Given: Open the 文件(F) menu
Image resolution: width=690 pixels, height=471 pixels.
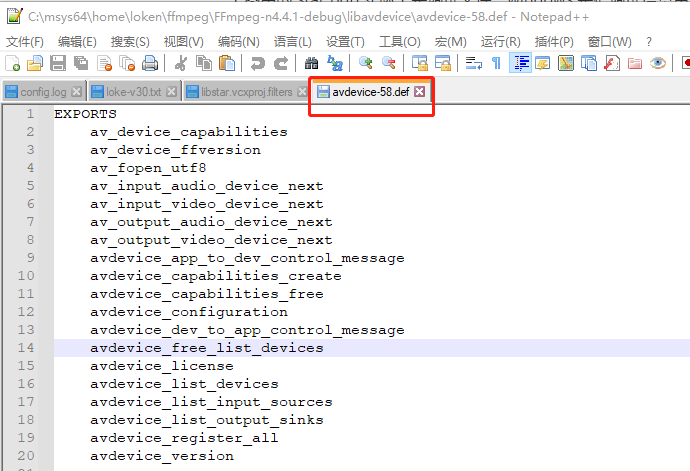Looking at the screenshot, I should tap(25, 41).
